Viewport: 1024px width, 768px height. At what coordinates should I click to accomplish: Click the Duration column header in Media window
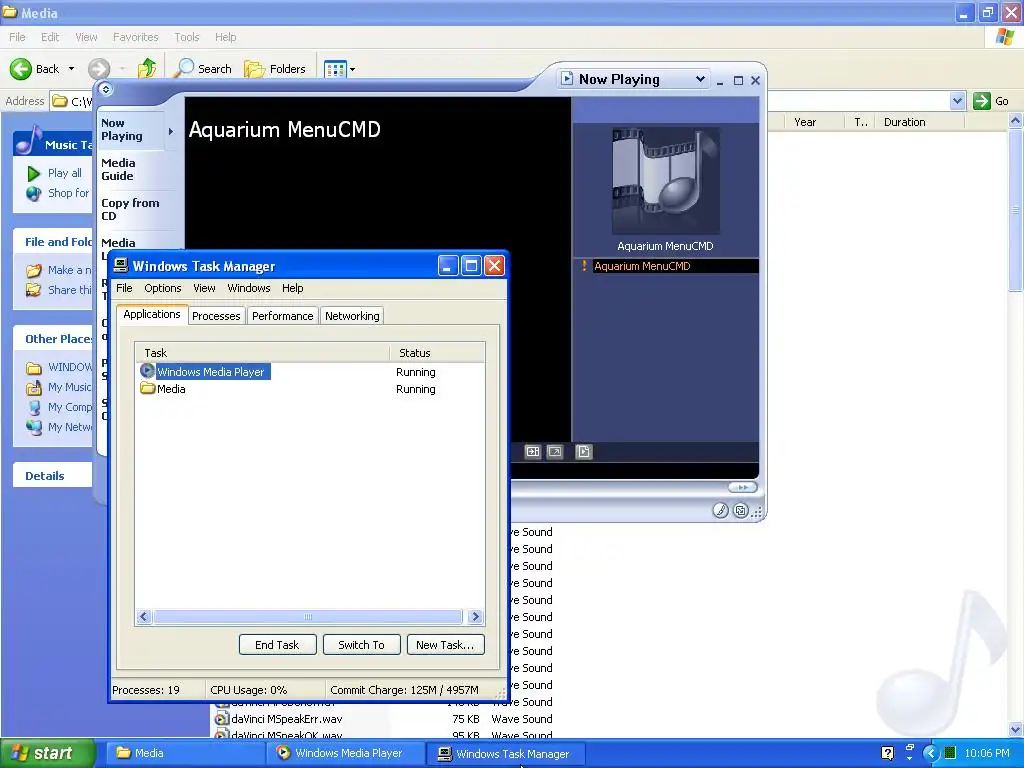[920, 122]
